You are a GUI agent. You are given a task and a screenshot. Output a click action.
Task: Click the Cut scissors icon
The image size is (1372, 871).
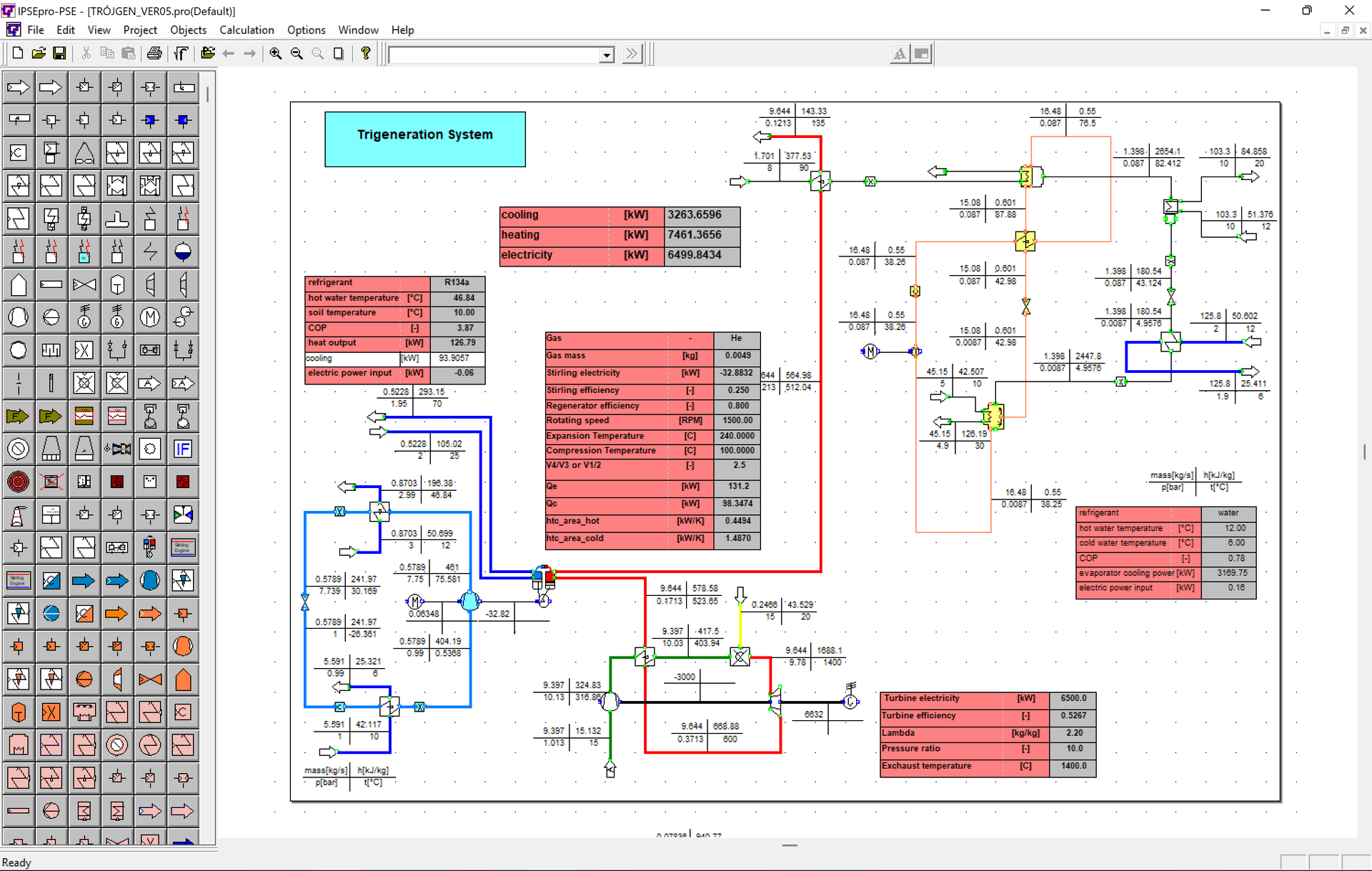86,54
